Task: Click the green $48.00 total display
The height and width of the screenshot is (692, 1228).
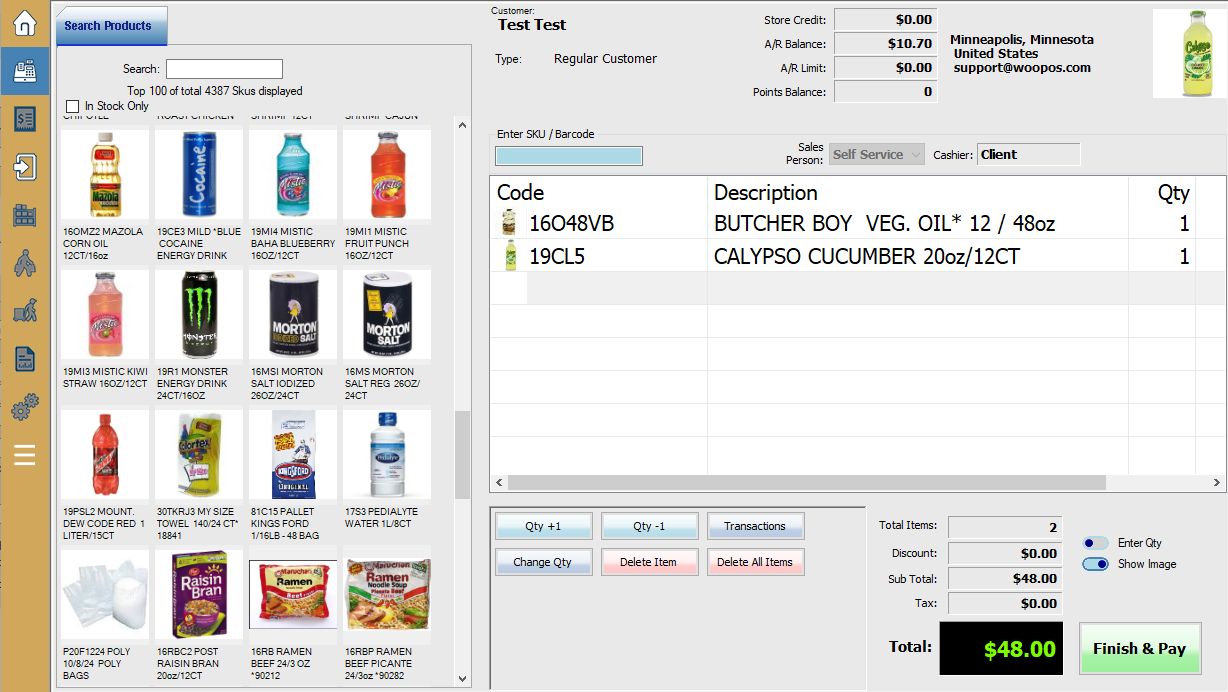Action: (1003, 648)
